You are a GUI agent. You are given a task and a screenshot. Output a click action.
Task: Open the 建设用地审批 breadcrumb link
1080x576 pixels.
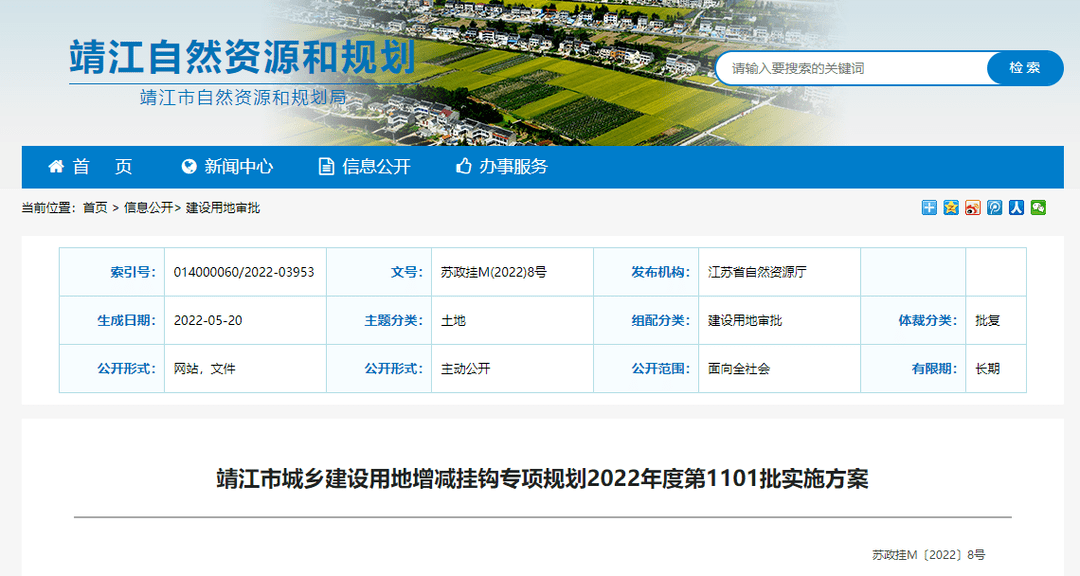pos(223,208)
